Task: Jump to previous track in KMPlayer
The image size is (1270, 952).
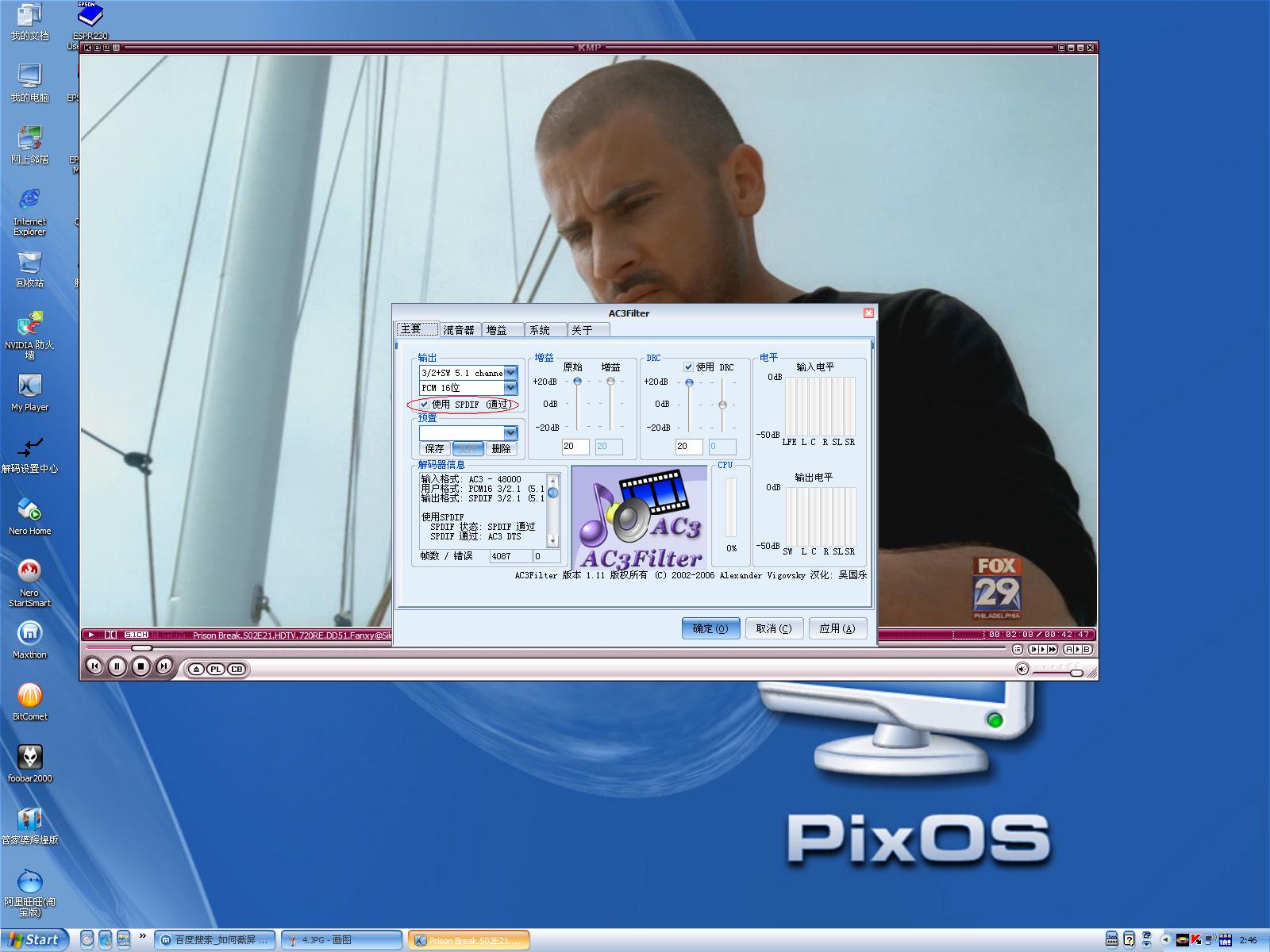Action: [x=94, y=666]
